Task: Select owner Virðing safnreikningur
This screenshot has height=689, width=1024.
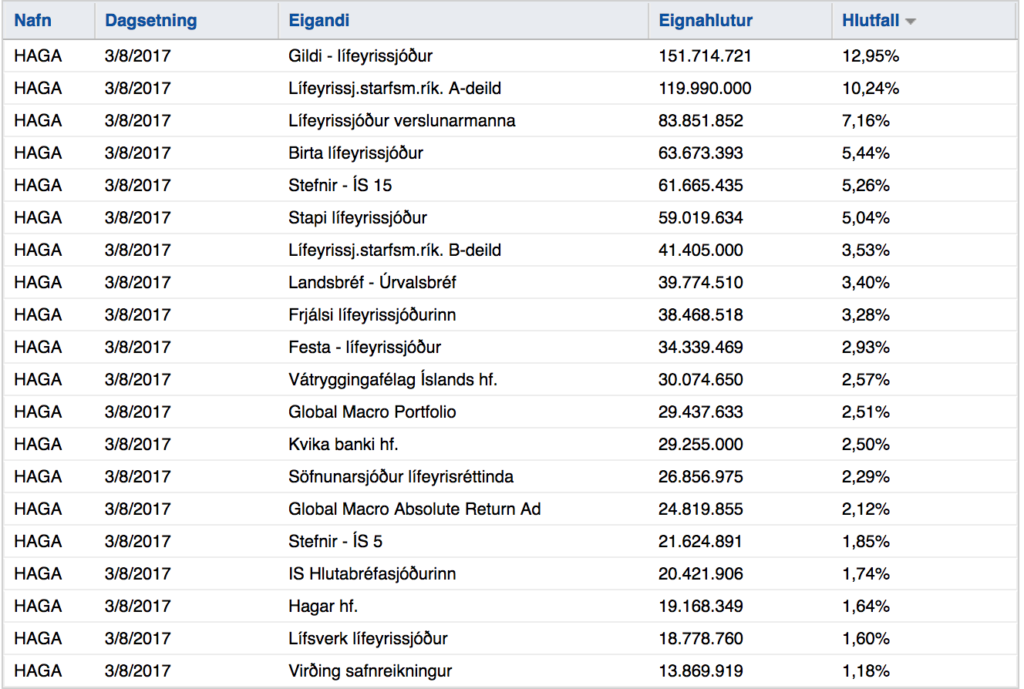Action: (x=370, y=671)
